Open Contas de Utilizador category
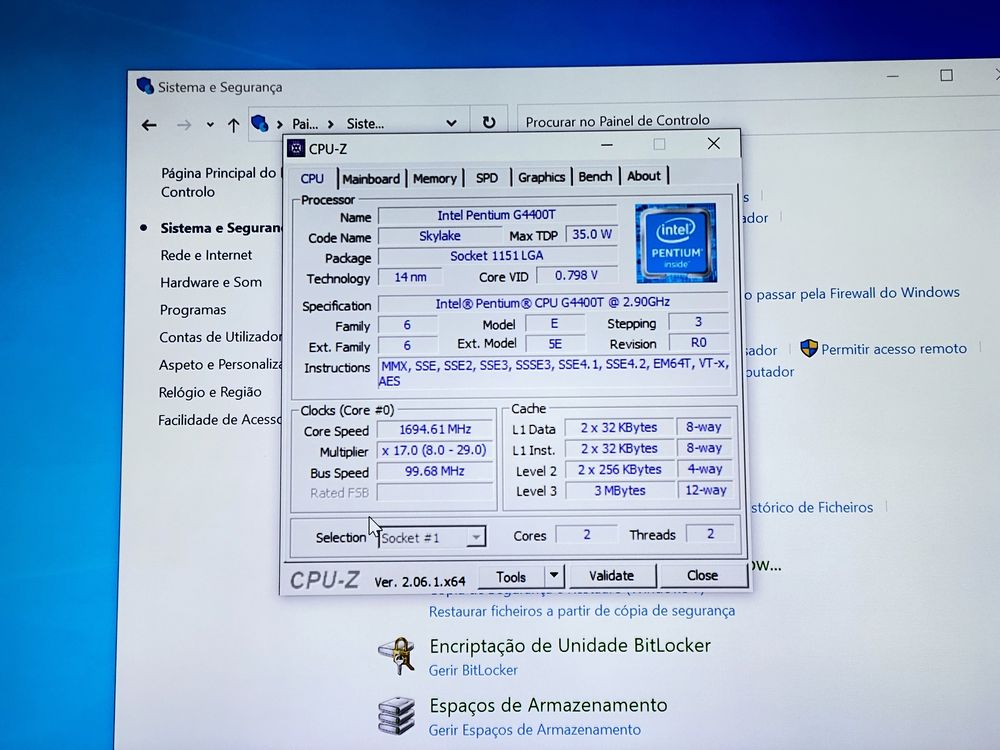1000x750 pixels. coord(220,337)
